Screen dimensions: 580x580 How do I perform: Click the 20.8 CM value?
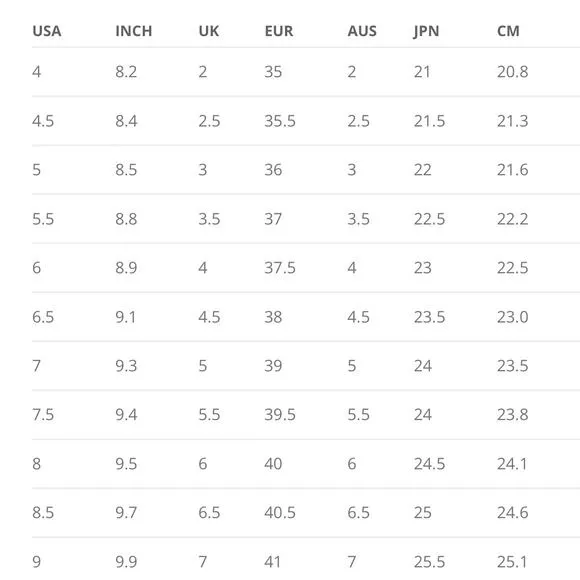tap(512, 72)
